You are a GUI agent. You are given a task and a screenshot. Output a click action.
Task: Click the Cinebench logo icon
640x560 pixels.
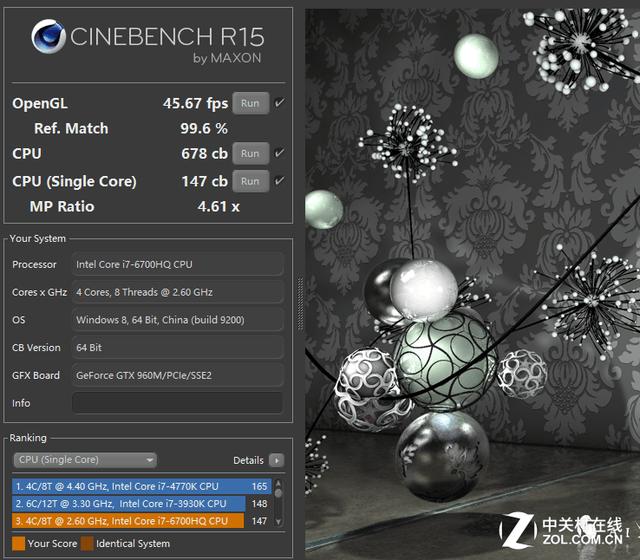[49, 36]
